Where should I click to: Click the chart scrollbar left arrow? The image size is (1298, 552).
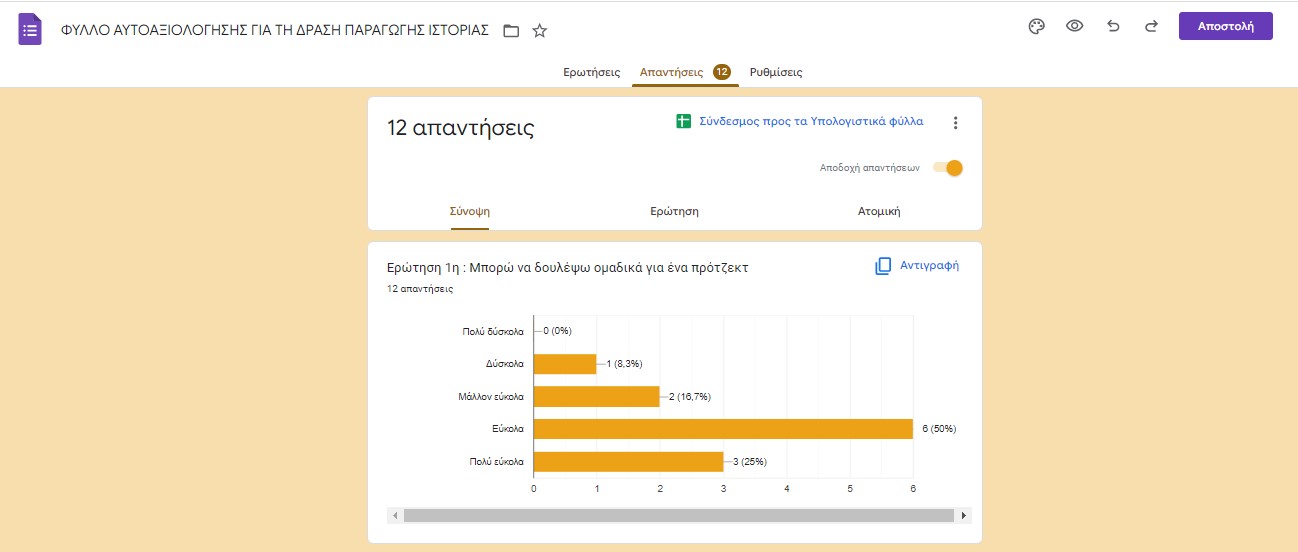point(395,515)
